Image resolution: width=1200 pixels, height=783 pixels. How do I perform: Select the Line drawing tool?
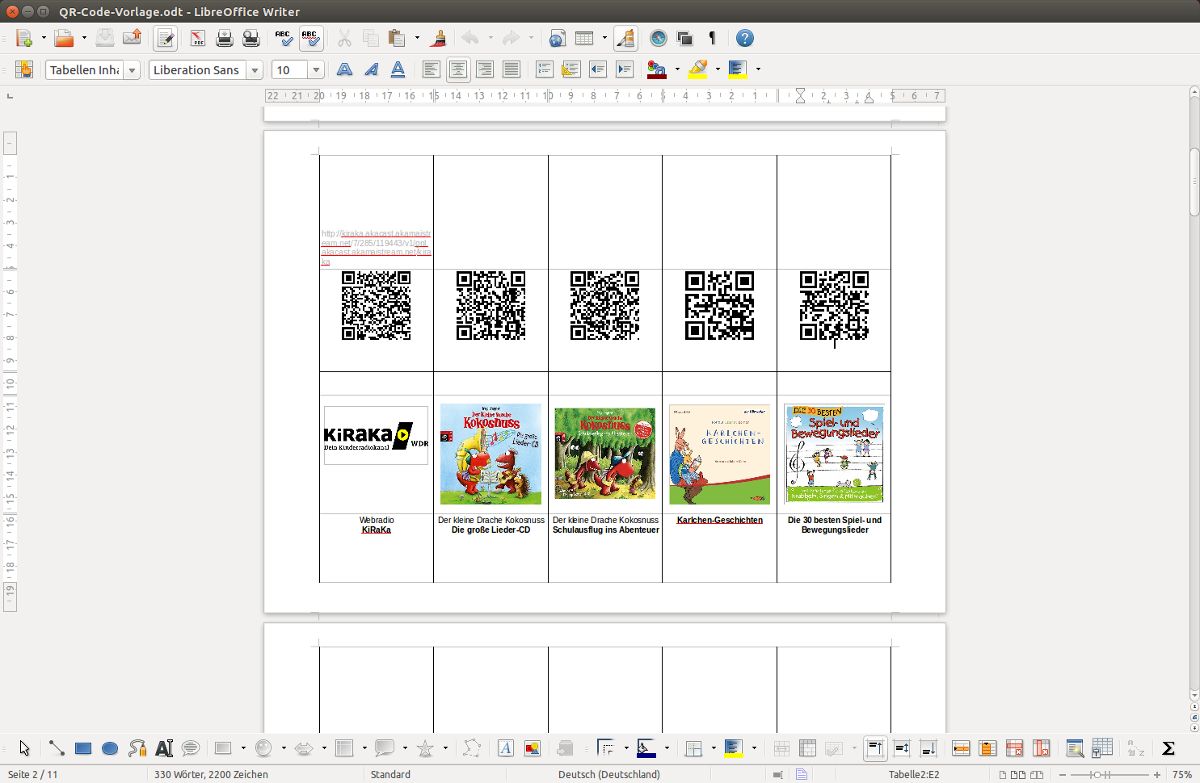[57, 747]
